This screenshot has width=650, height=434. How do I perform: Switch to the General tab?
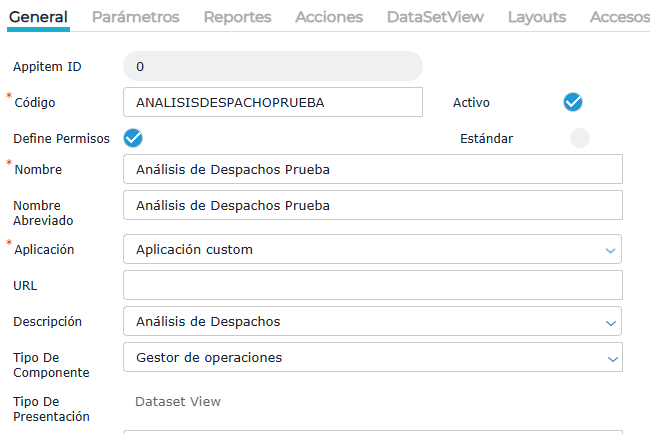(38, 17)
